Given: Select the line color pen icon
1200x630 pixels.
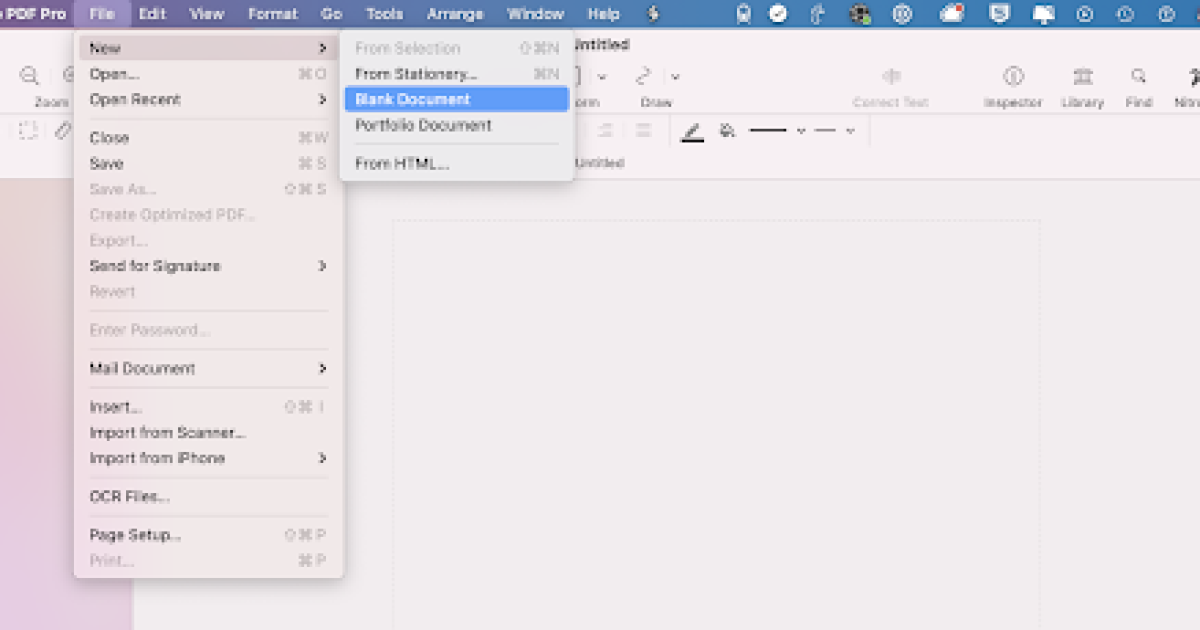Looking at the screenshot, I should pos(692,130).
